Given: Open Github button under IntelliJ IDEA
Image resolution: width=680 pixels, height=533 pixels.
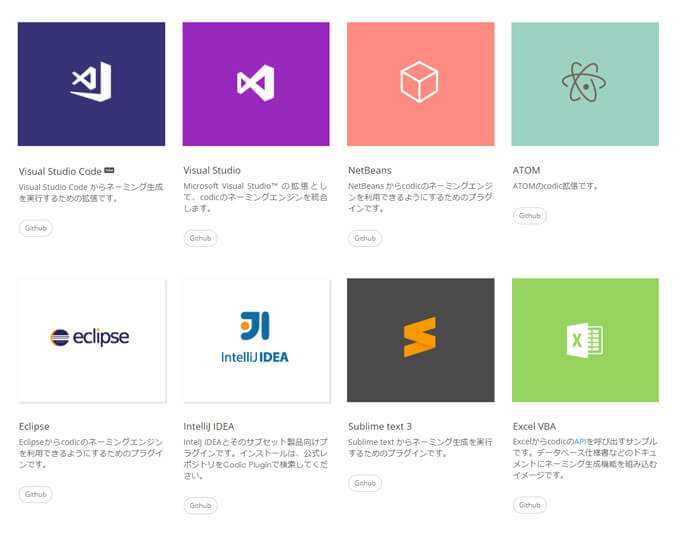Looking at the screenshot, I should [x=200, y=506].
